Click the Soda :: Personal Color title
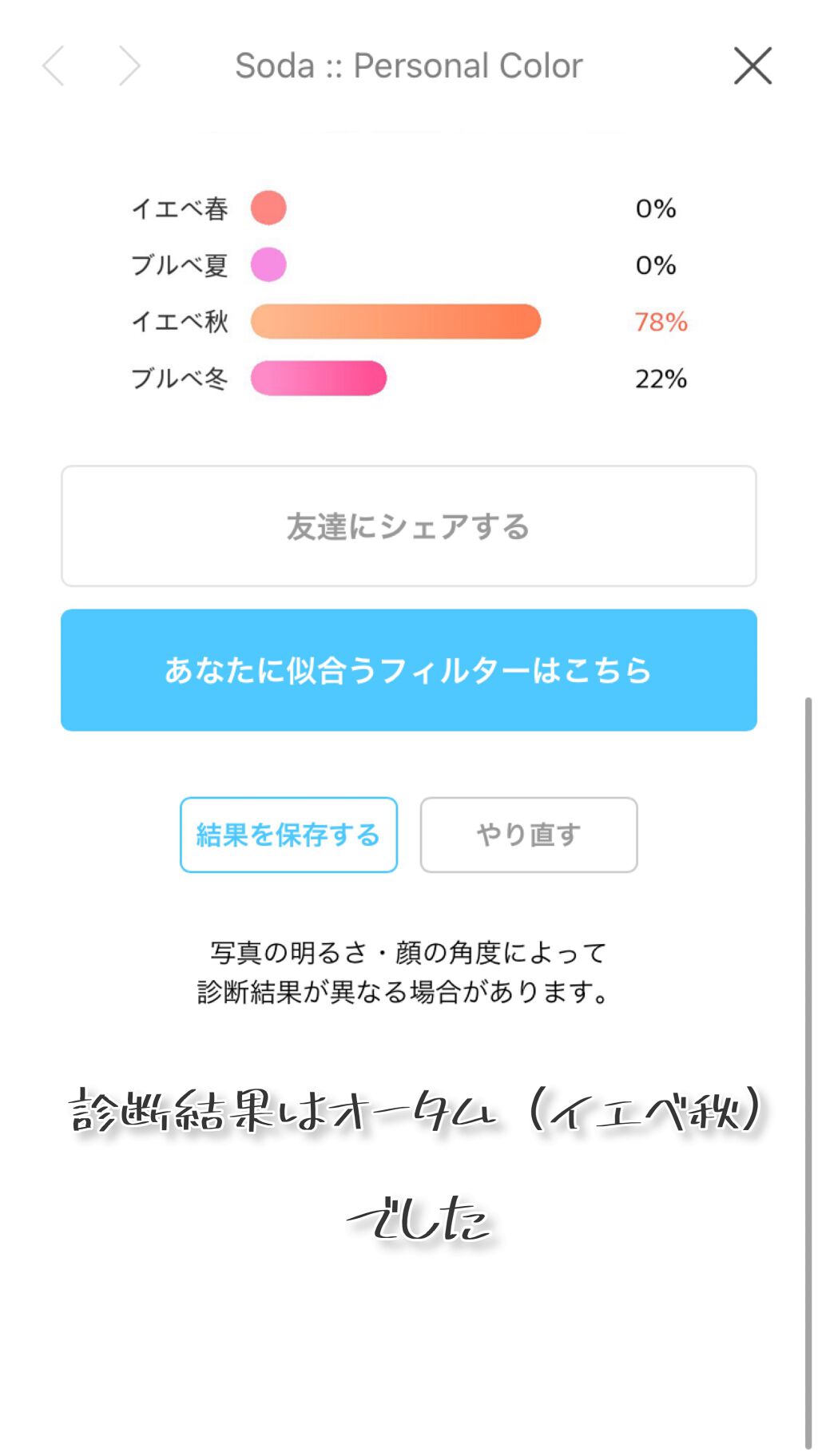Image resolution: width=818 pixels, height=1456 pixels. coord(408,65)
